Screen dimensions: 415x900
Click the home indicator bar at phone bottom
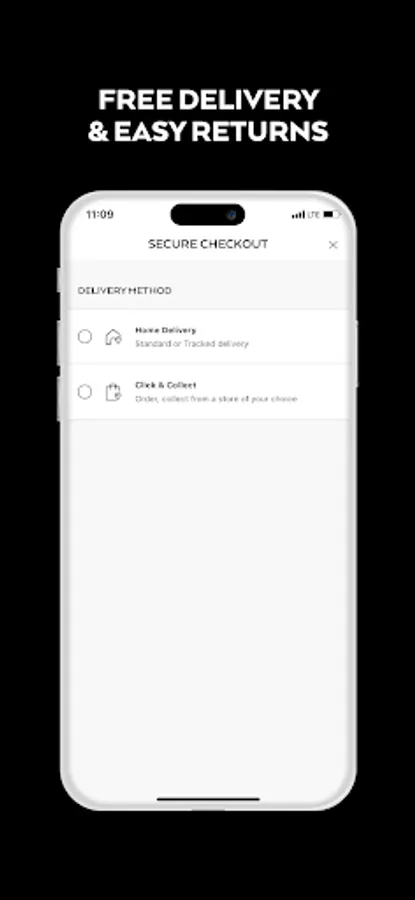click(x=208, y=798)
